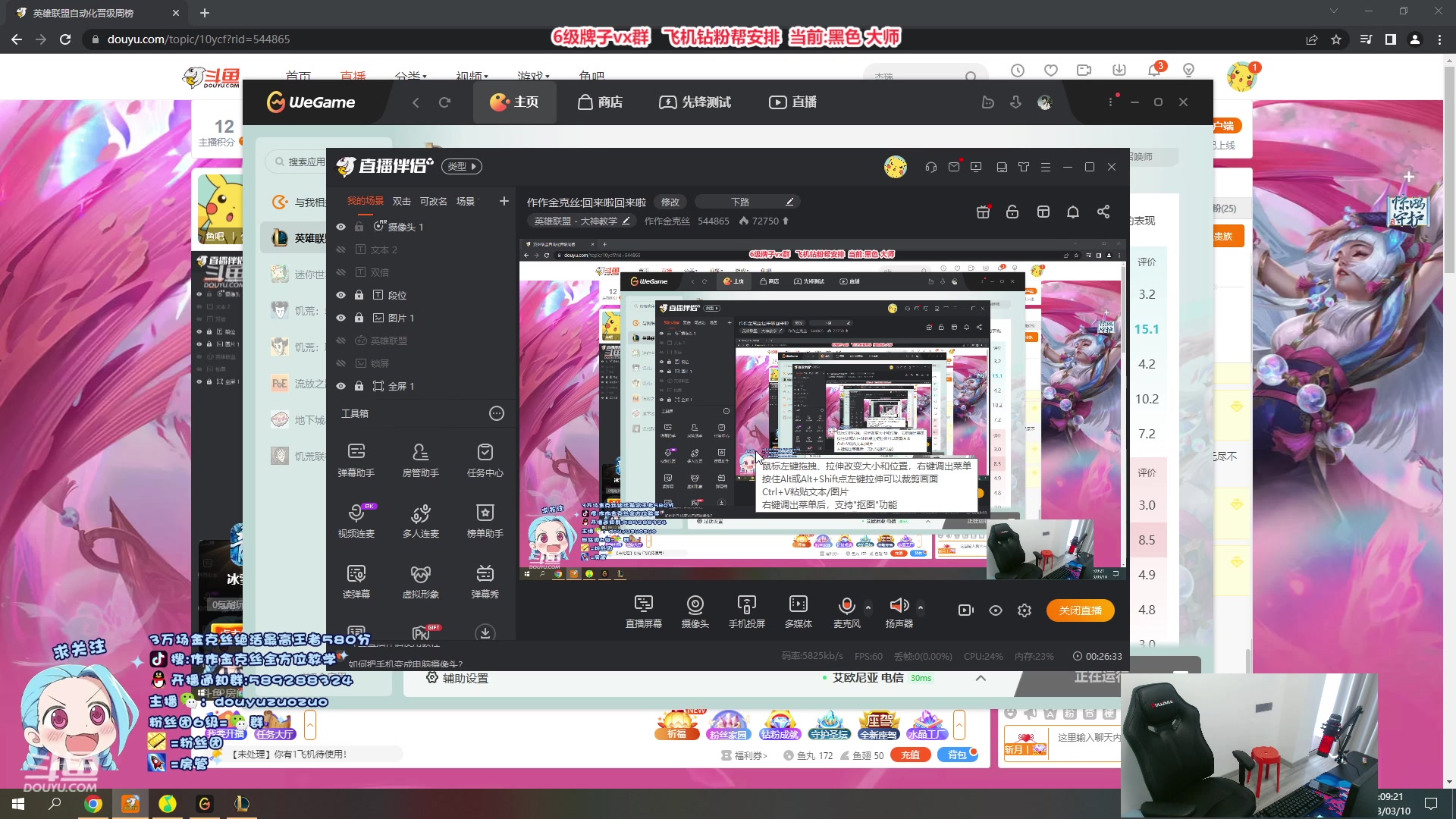
Task: Switch to 双击 scene tab
Action: (x=401, y=201)
